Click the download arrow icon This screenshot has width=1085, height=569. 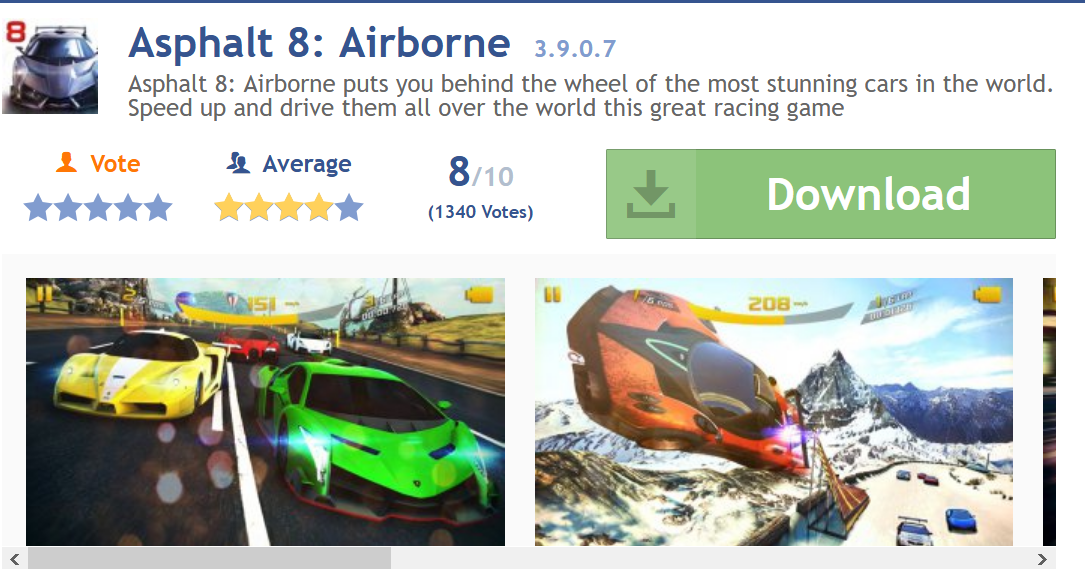pos(650,194)
